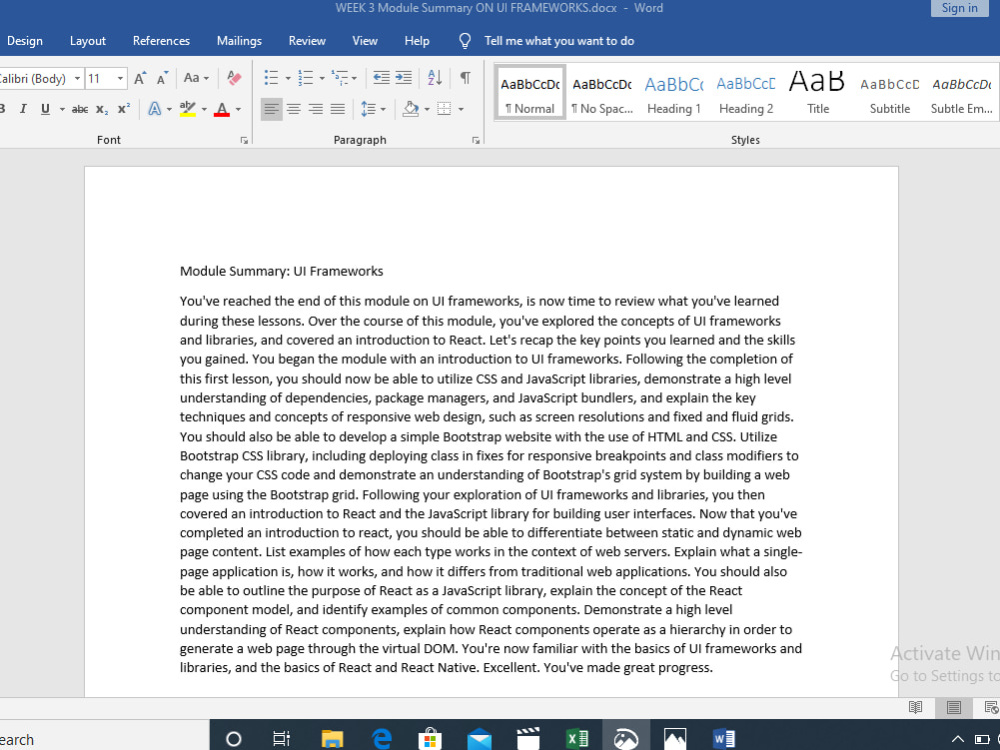The width and height of the screenshot is (1000, 750).
Task: Click Tell me what you want to do
Action: click(x=559, y=41)
